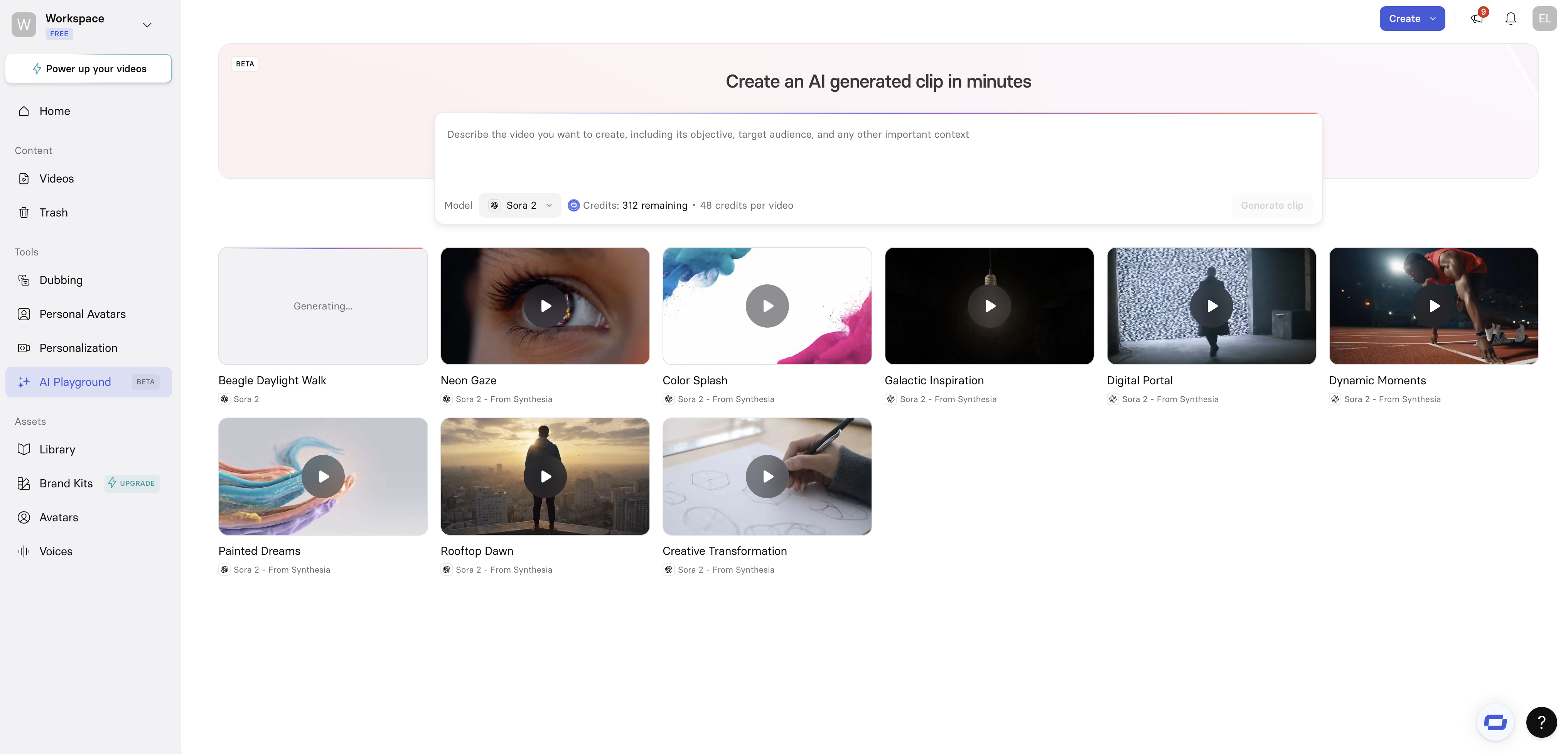The width and height of the screenshot is (1568, 754).
Task: Click the Dubbing sidebar icon
Action: [24, 280]
